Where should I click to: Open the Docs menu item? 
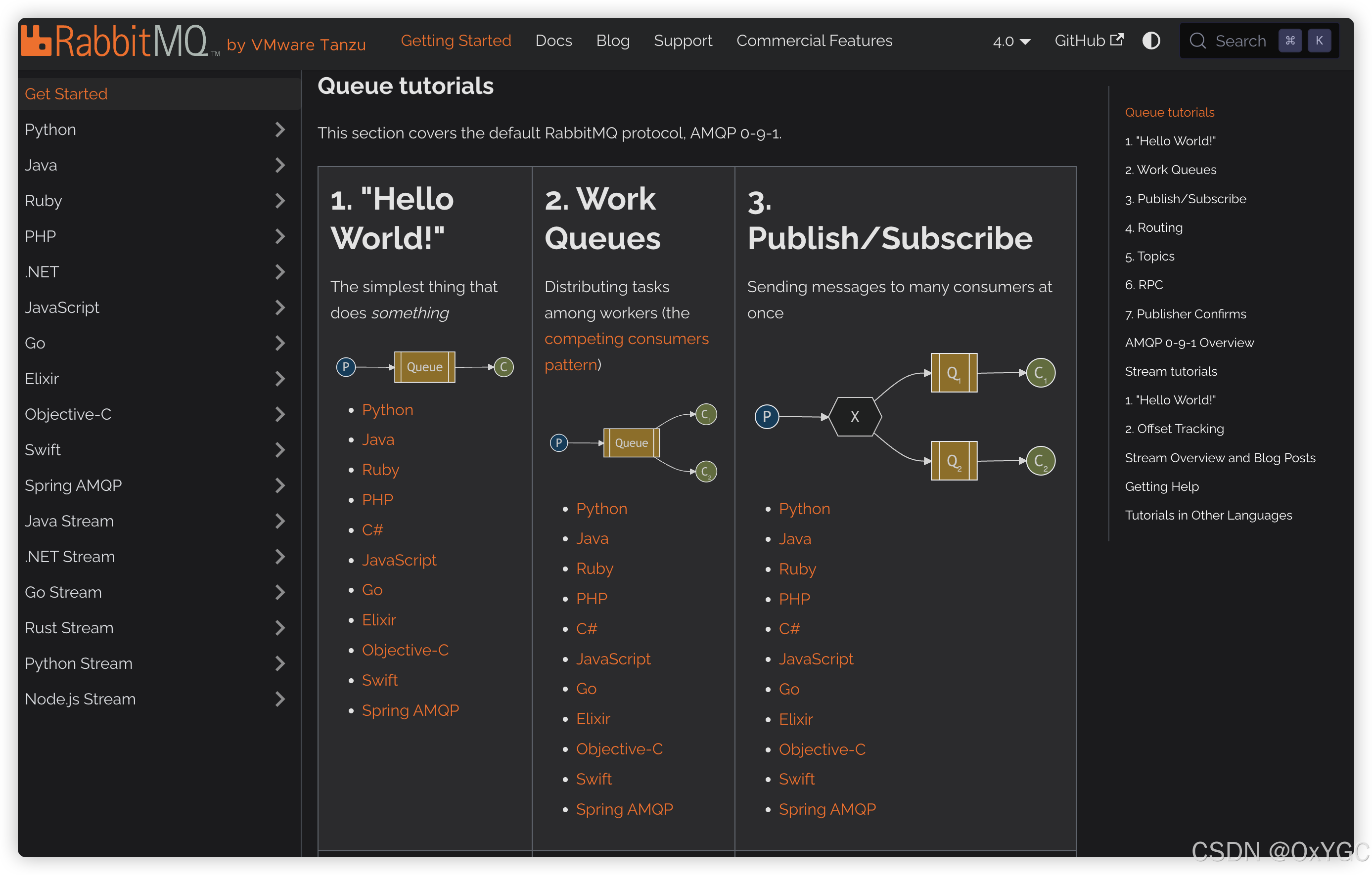[x=553, y=41]
